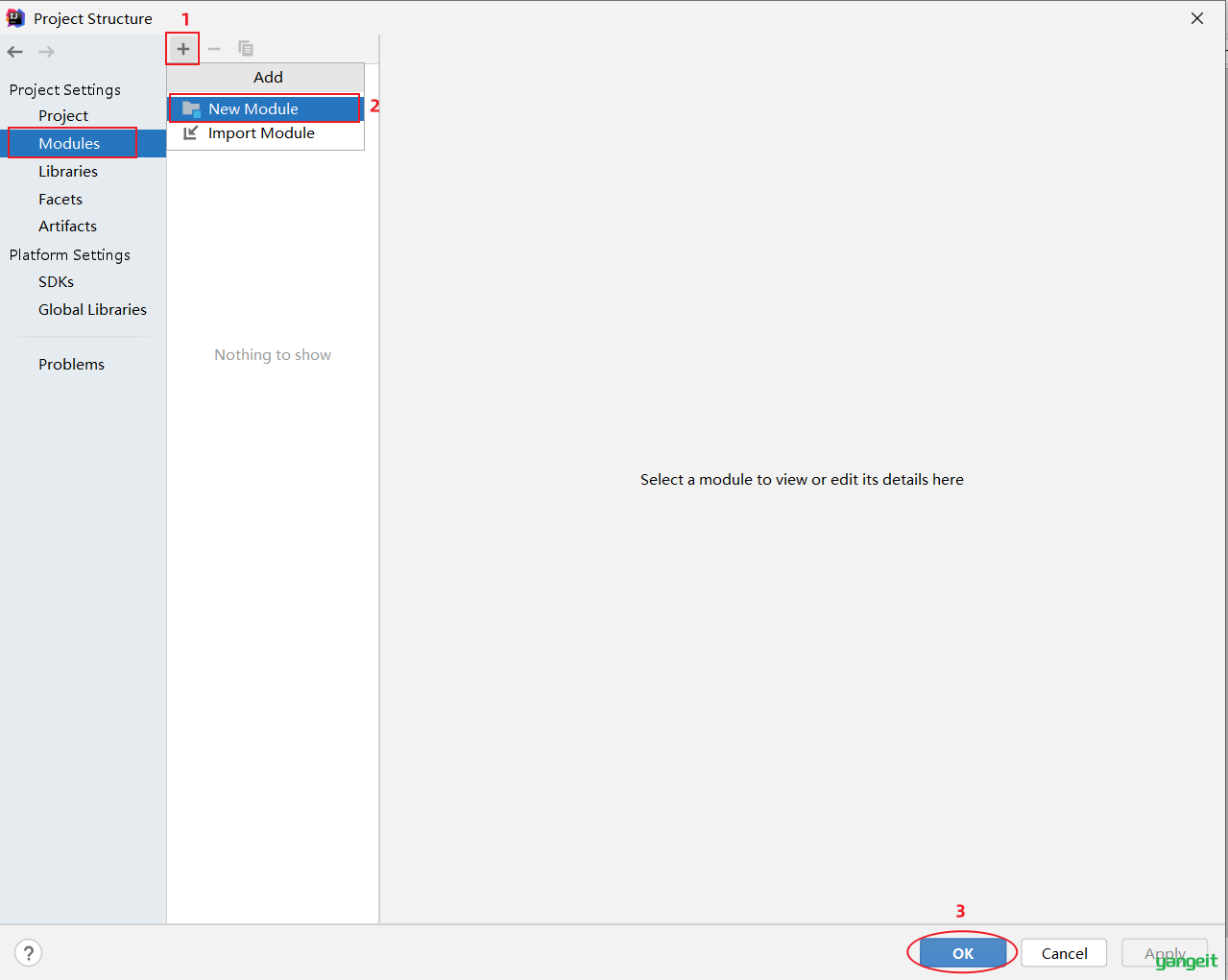Go back with the left arrow icon
1228x980 pixels.
click(x=15, y=52)
